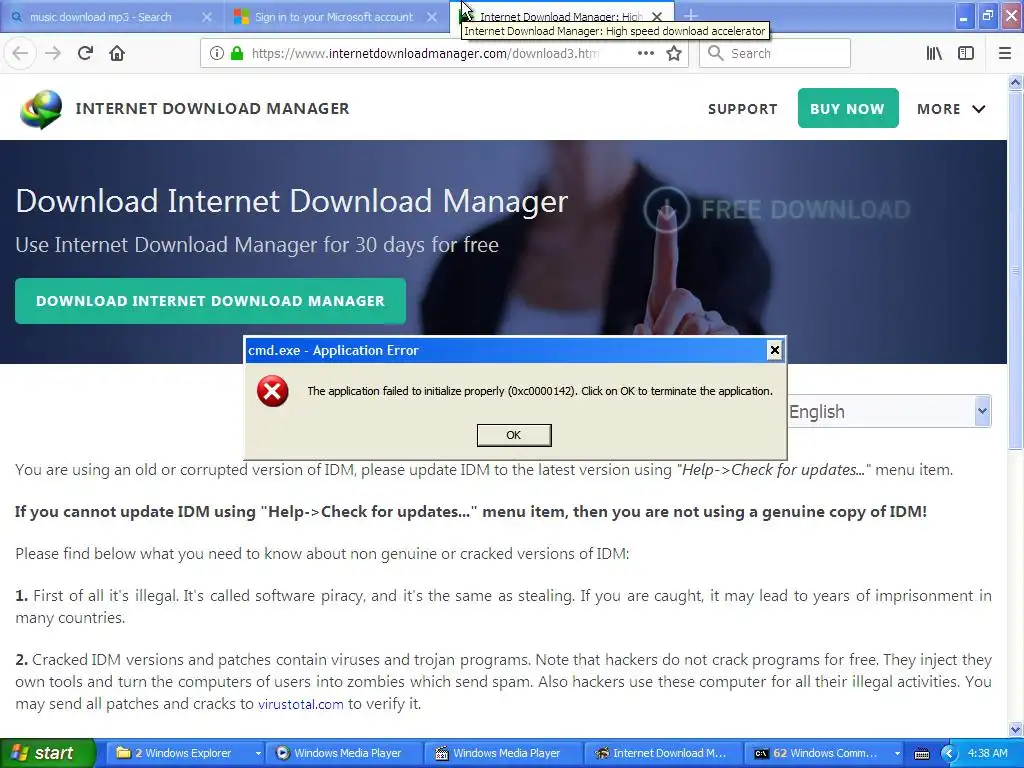
Task: Click DOWNLOAD INTERNET DOWNLOAD MANAGER button
Action: [x=210, y=301]
